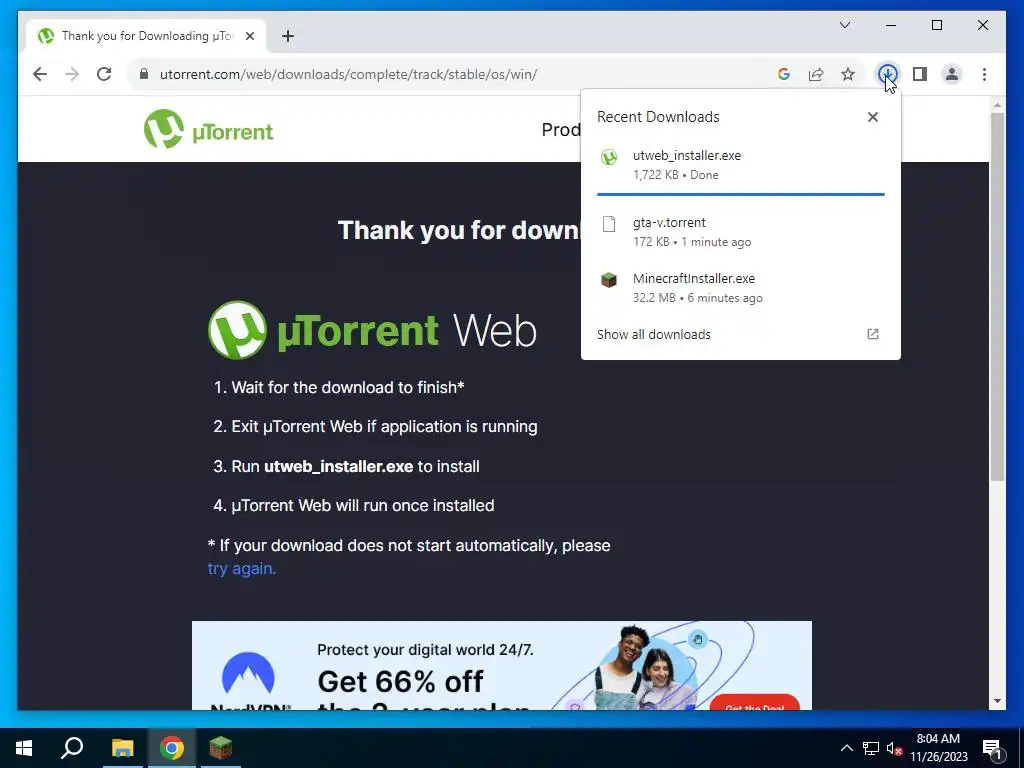Show hidden system tray icons
Viewport: 1024px width, 768px height.
(846, 748)
